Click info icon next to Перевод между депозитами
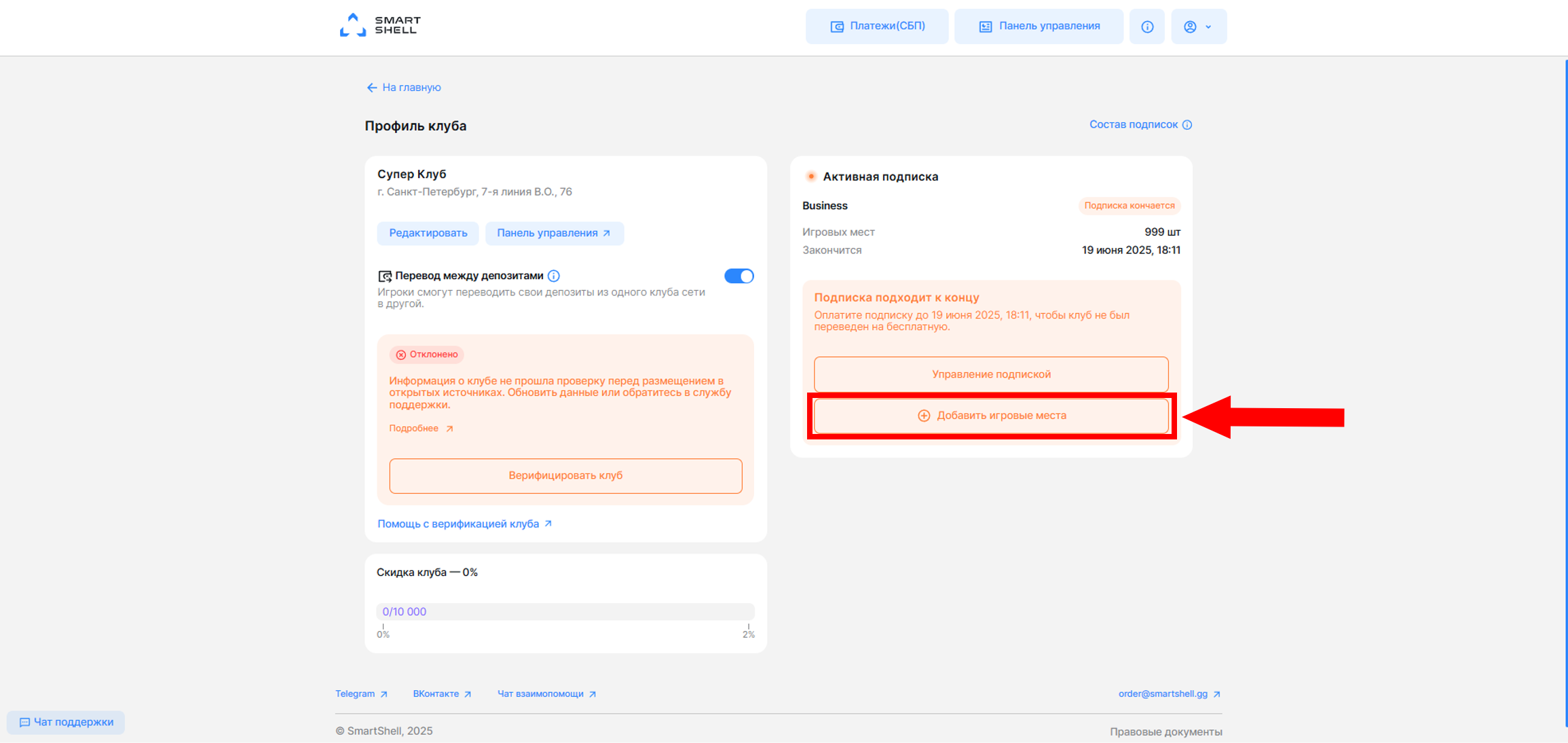Image resolution: width=1568 pixels, height=743 pixels. point(554,276)
